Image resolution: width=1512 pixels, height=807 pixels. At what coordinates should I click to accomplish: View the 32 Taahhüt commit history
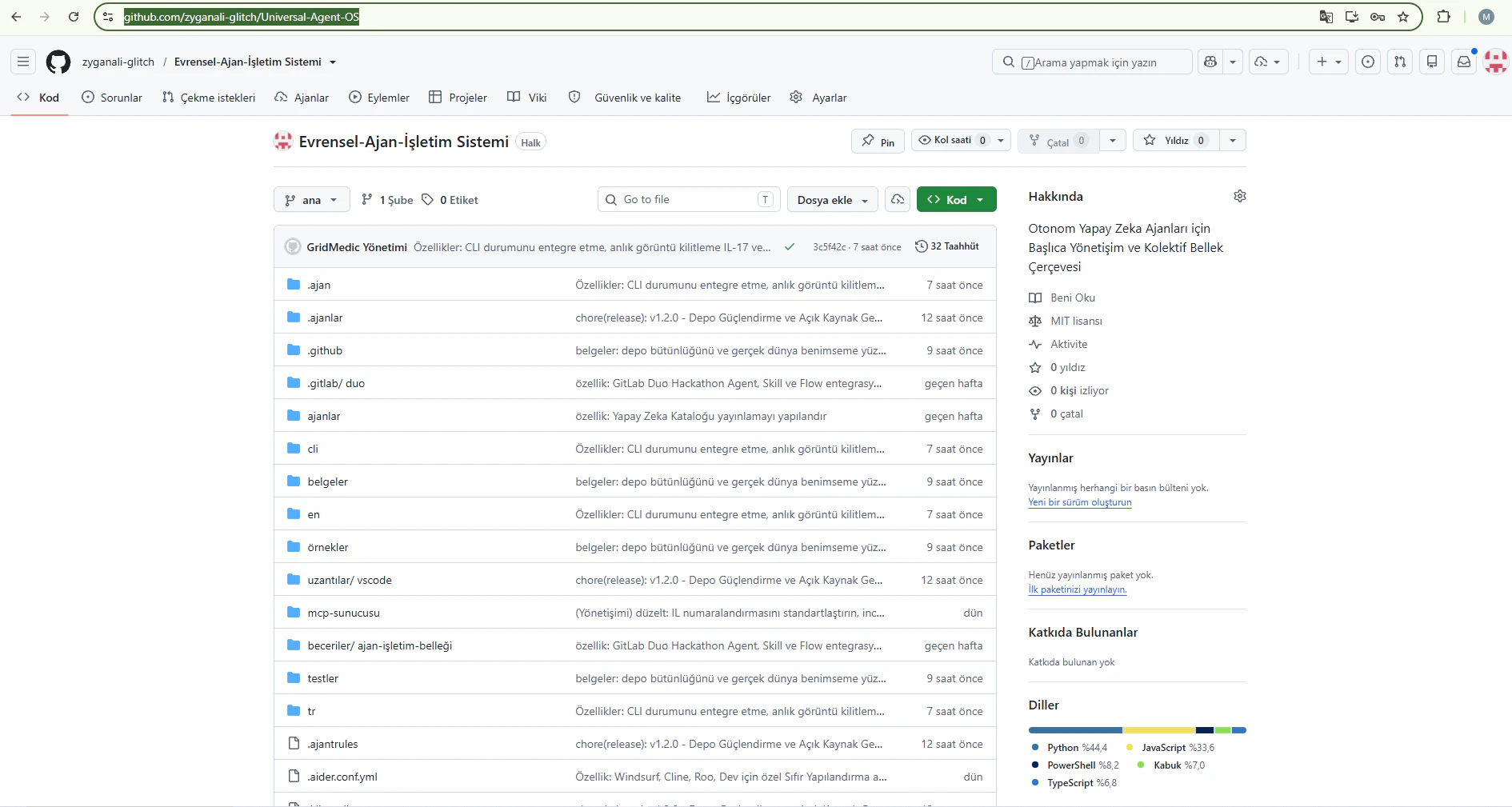click(x=947, y=246)
